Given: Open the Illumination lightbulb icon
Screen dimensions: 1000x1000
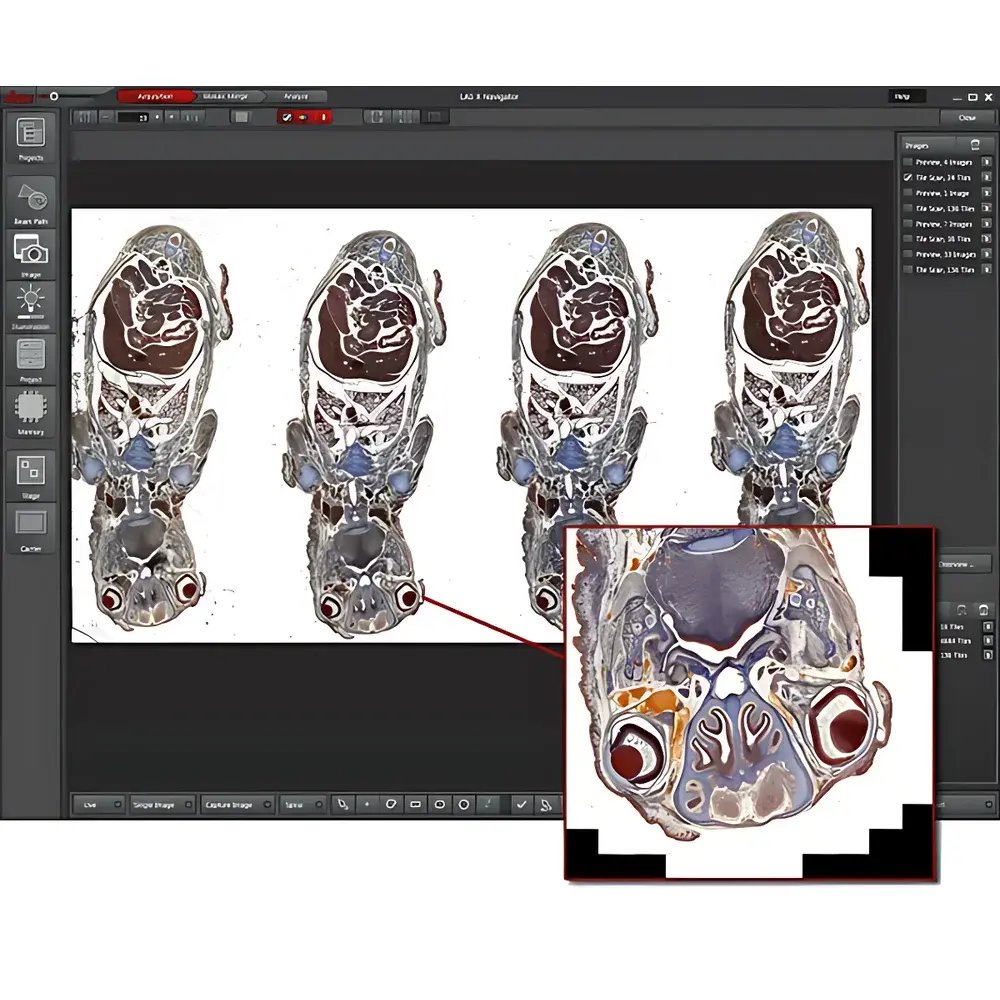Looking at the screenshot, I should (x=31, y=301).
